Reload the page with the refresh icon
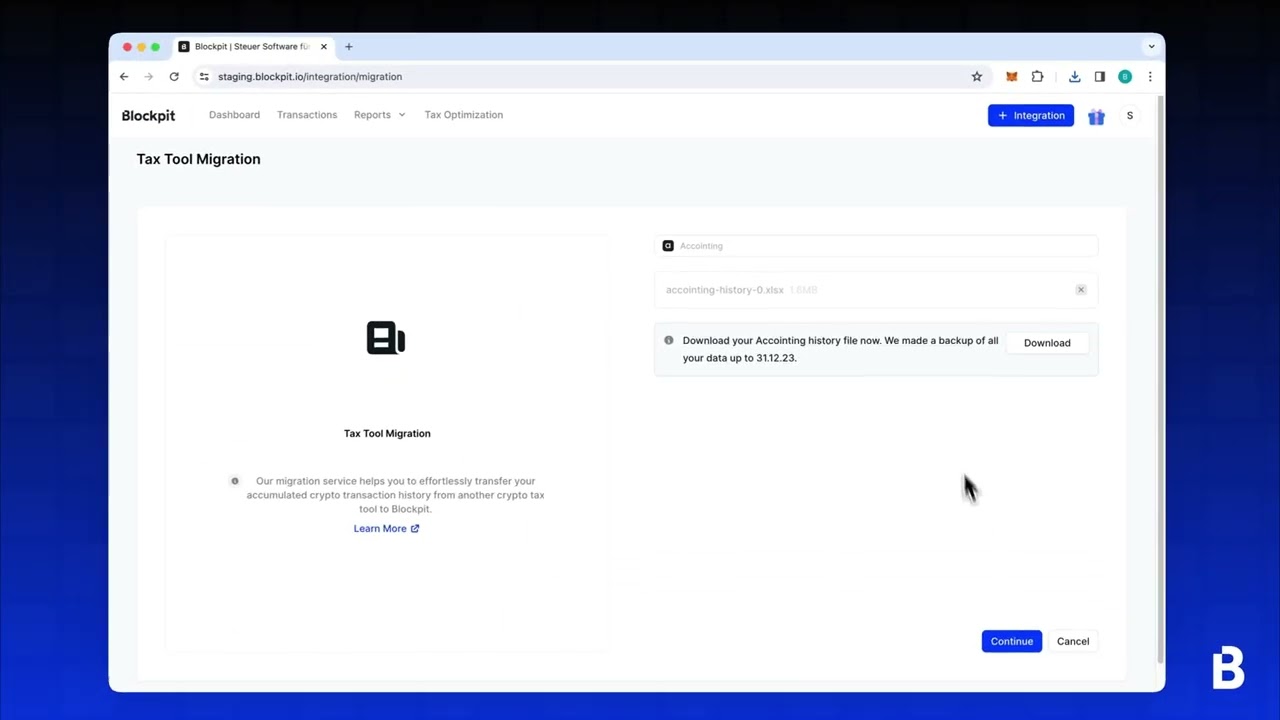 click(x=174, y=76)
